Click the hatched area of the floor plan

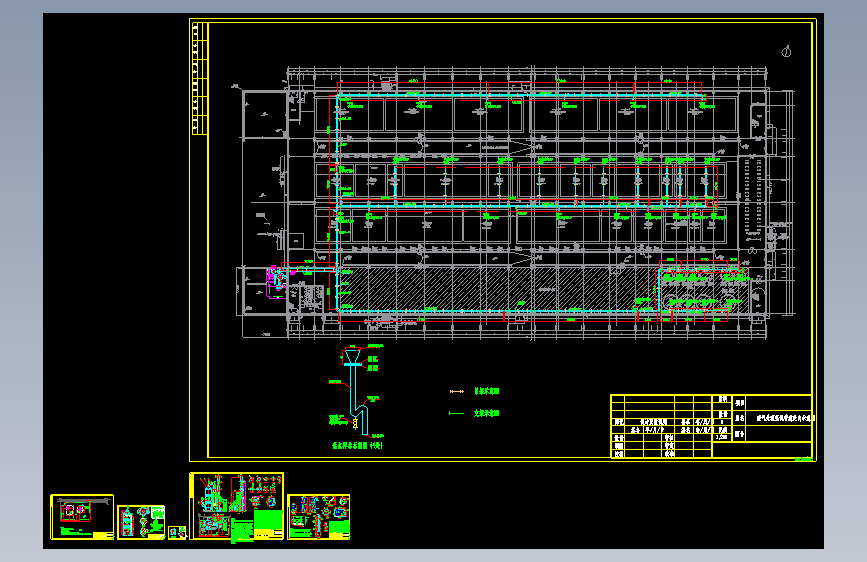[x=498, y=290]
